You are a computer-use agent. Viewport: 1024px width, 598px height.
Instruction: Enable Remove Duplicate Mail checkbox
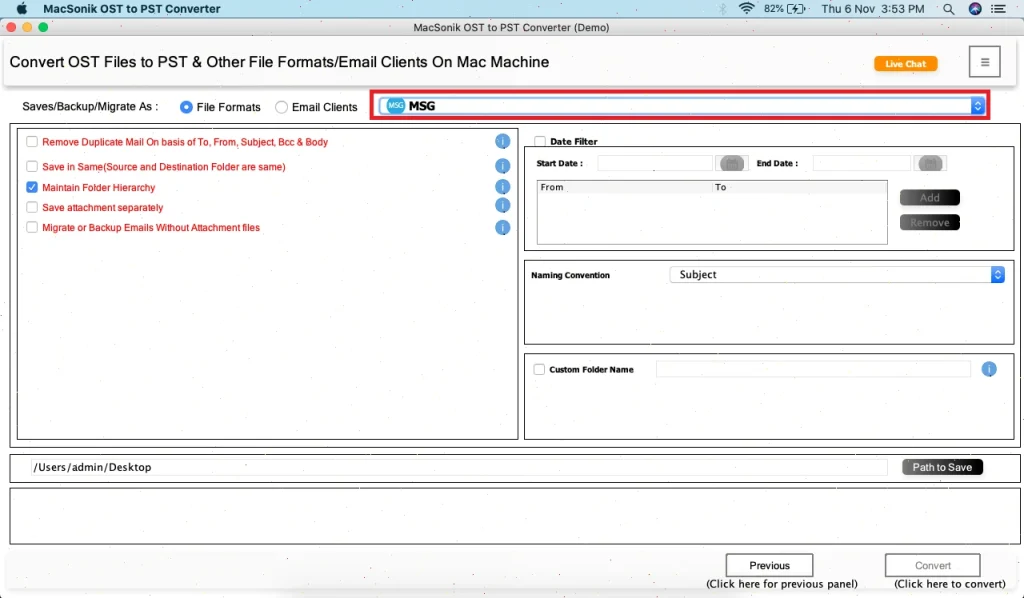pos(32,142)
